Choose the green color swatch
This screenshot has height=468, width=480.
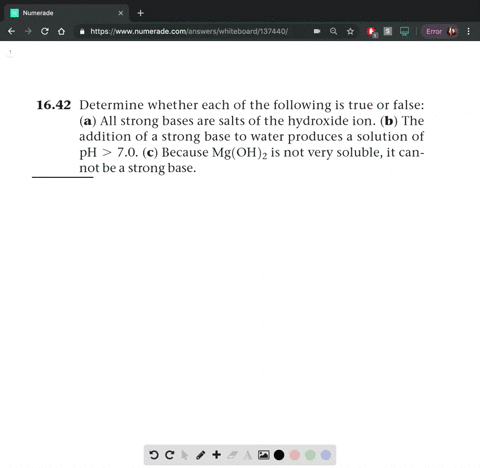310,455
